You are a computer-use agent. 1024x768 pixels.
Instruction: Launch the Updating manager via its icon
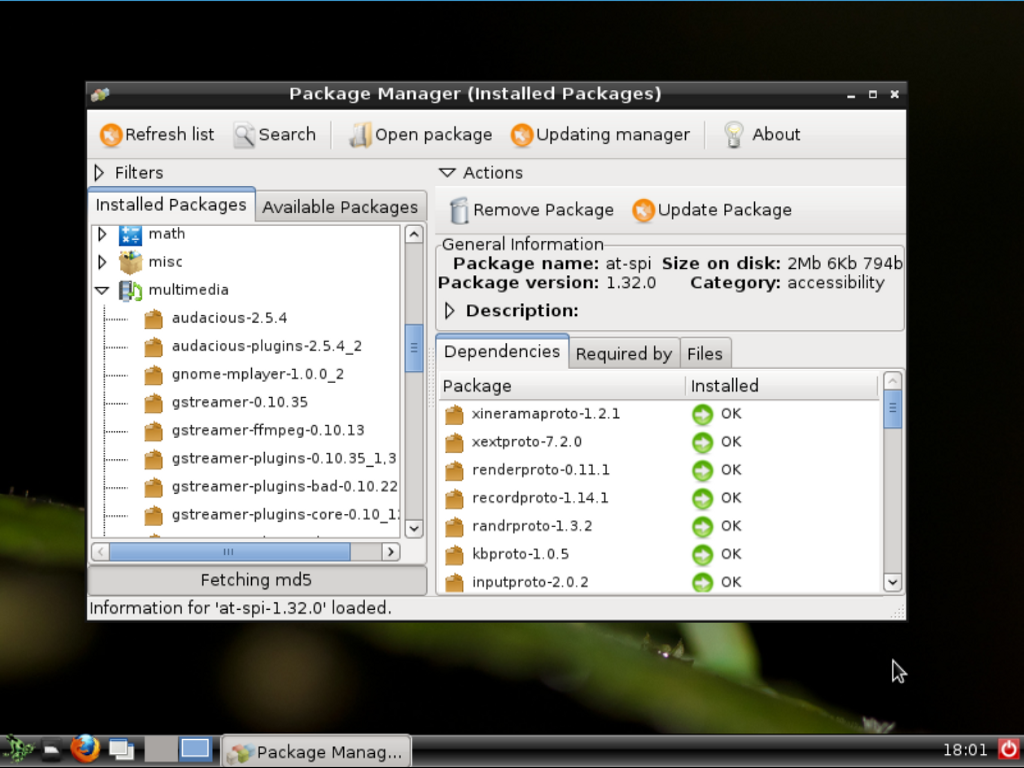[522, 135]
